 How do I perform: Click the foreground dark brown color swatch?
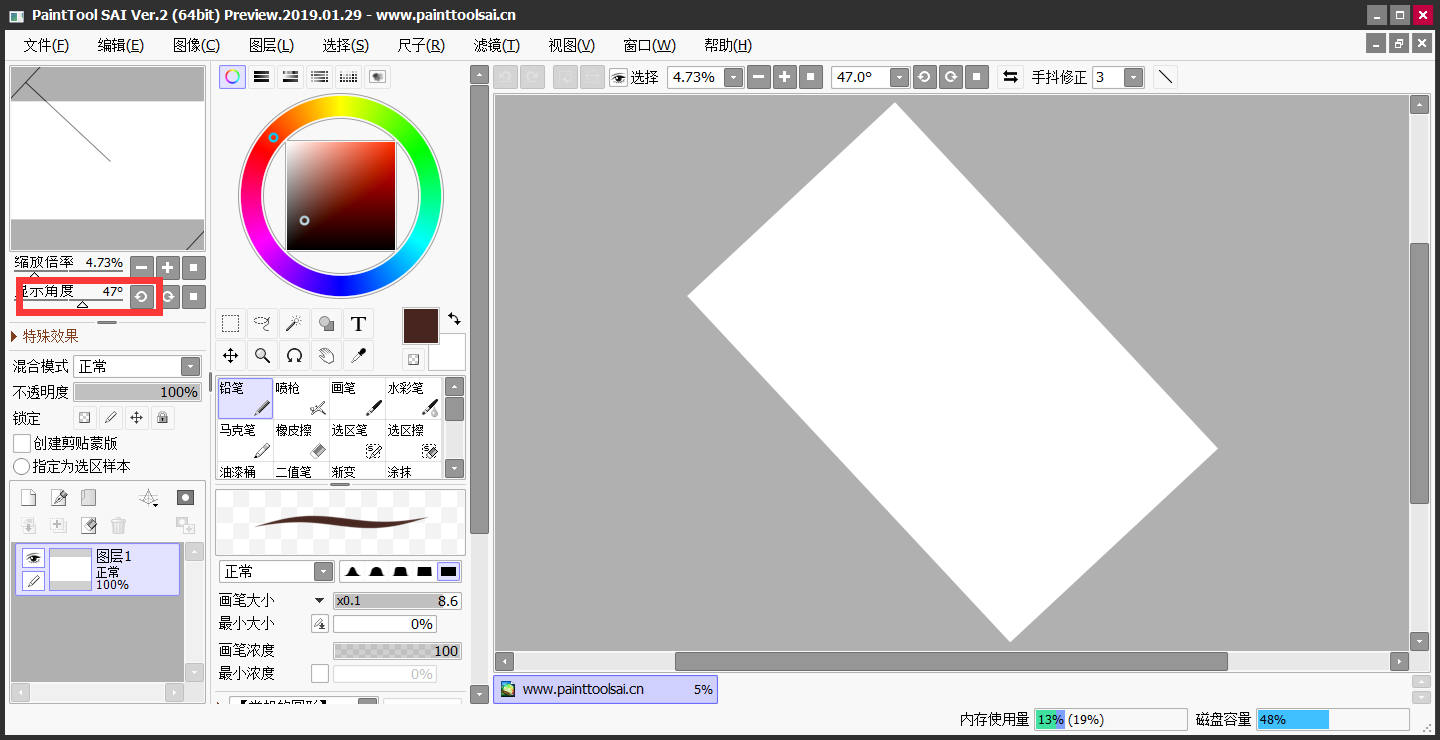420,326
